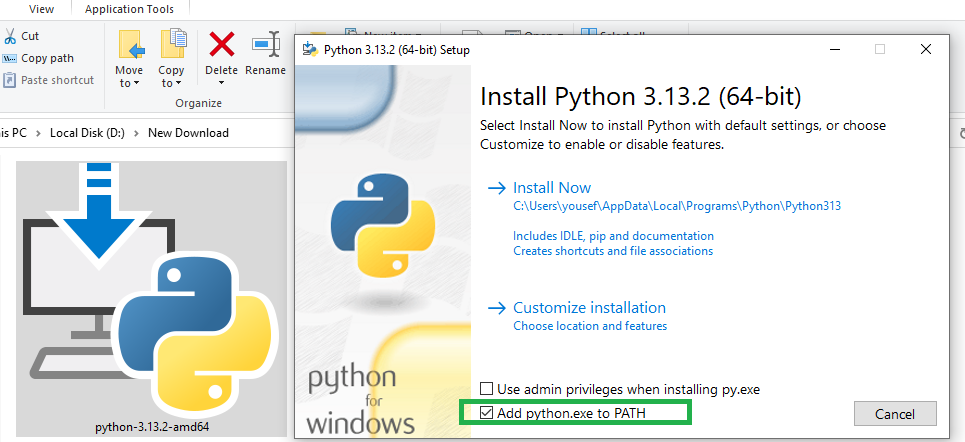Switch to the View ribbon tab
The height and width of the screenshot is (442, 965).
coord(42,9)
